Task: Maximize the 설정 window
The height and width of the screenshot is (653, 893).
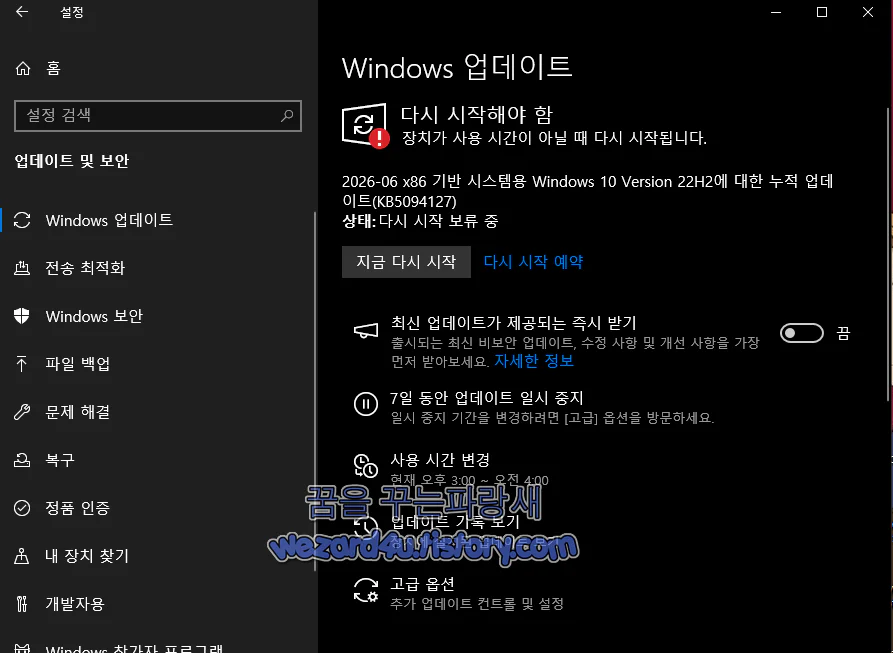Action: point(822,12)
